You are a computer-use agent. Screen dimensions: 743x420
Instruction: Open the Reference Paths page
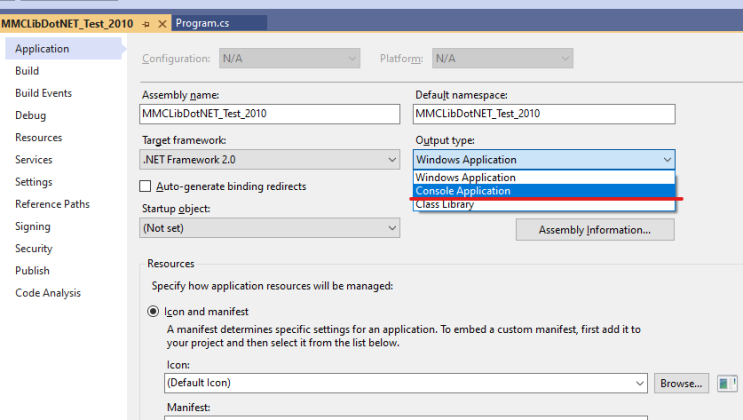tap(52, 204)
